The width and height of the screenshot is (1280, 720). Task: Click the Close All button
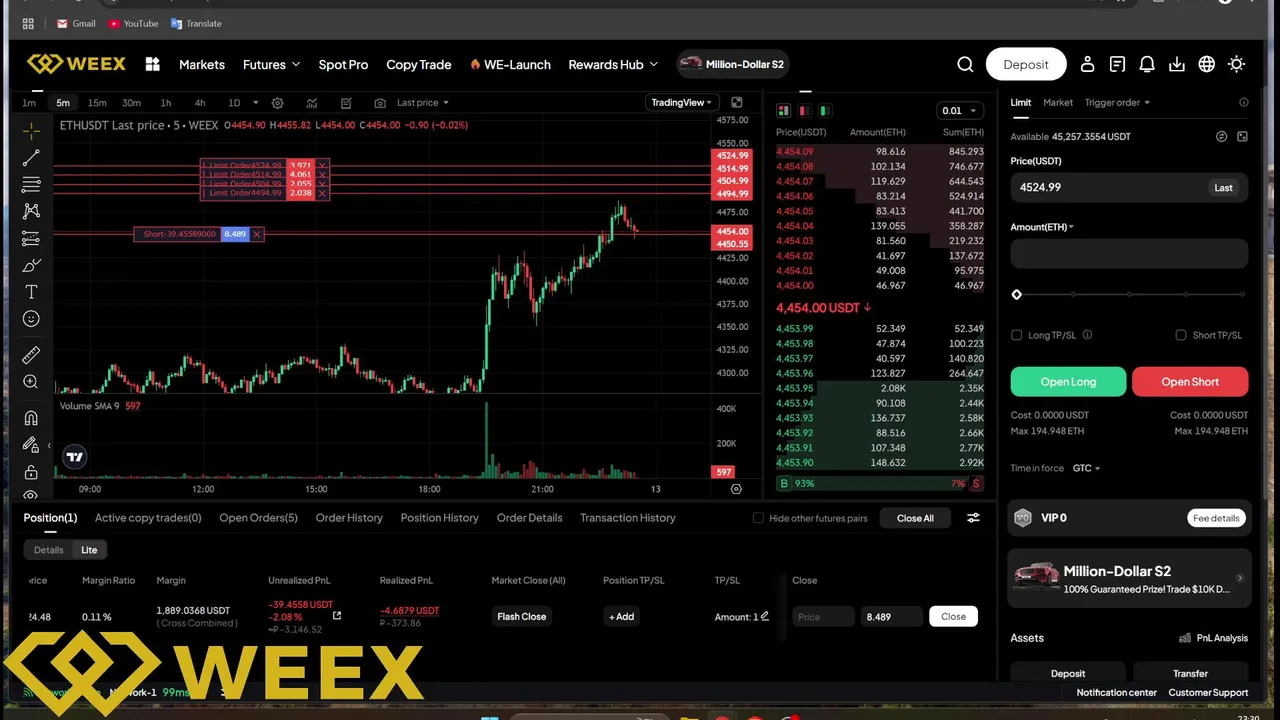[915, 518]
